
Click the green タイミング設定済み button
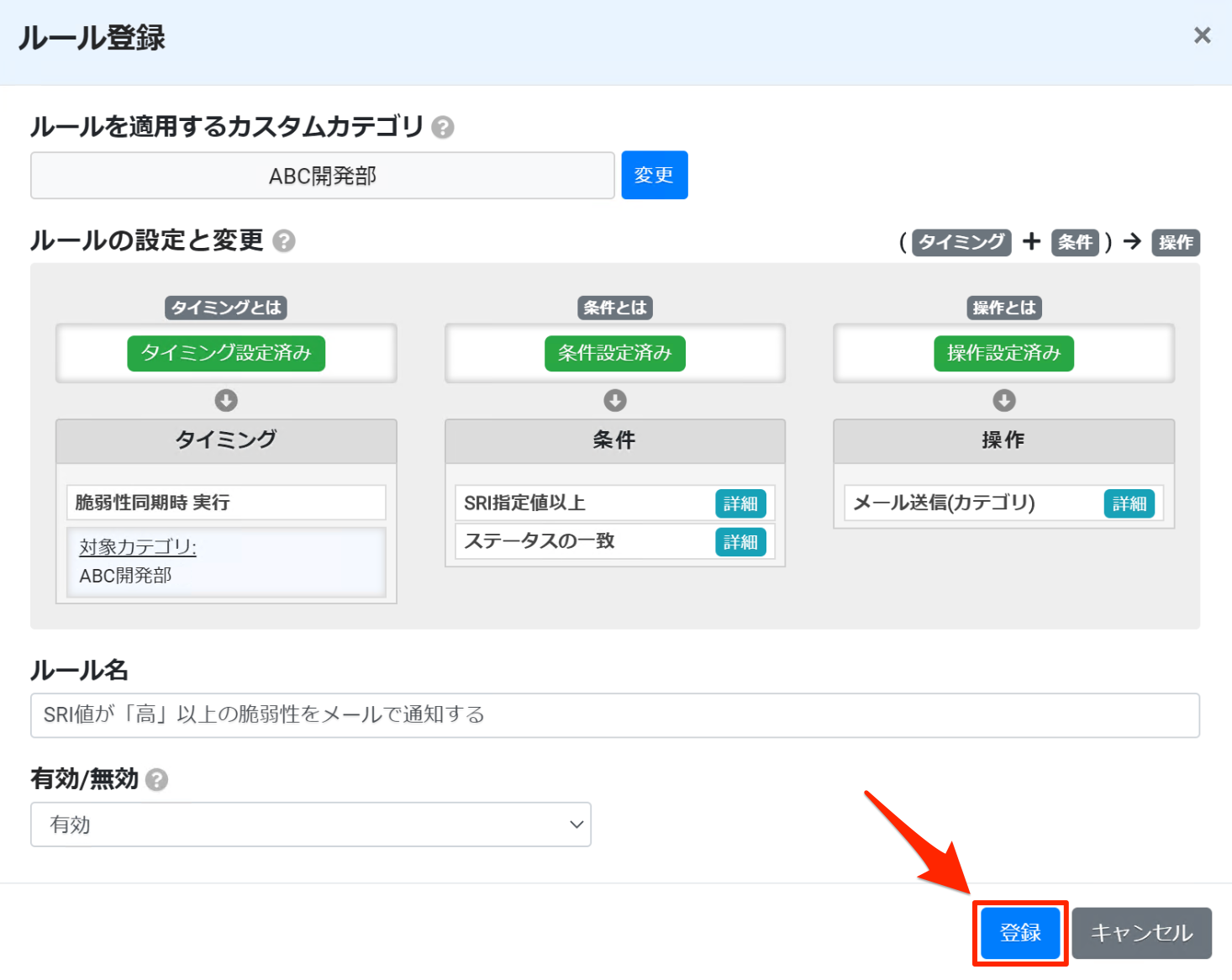(x=226, y=353)
